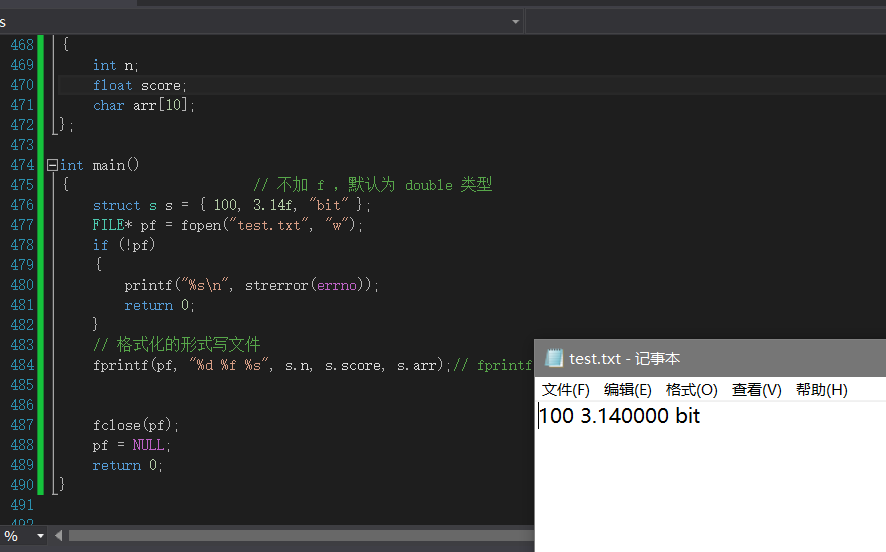
Task: Open 帮助(H) menu in Notepad
Action: [822, 390]
